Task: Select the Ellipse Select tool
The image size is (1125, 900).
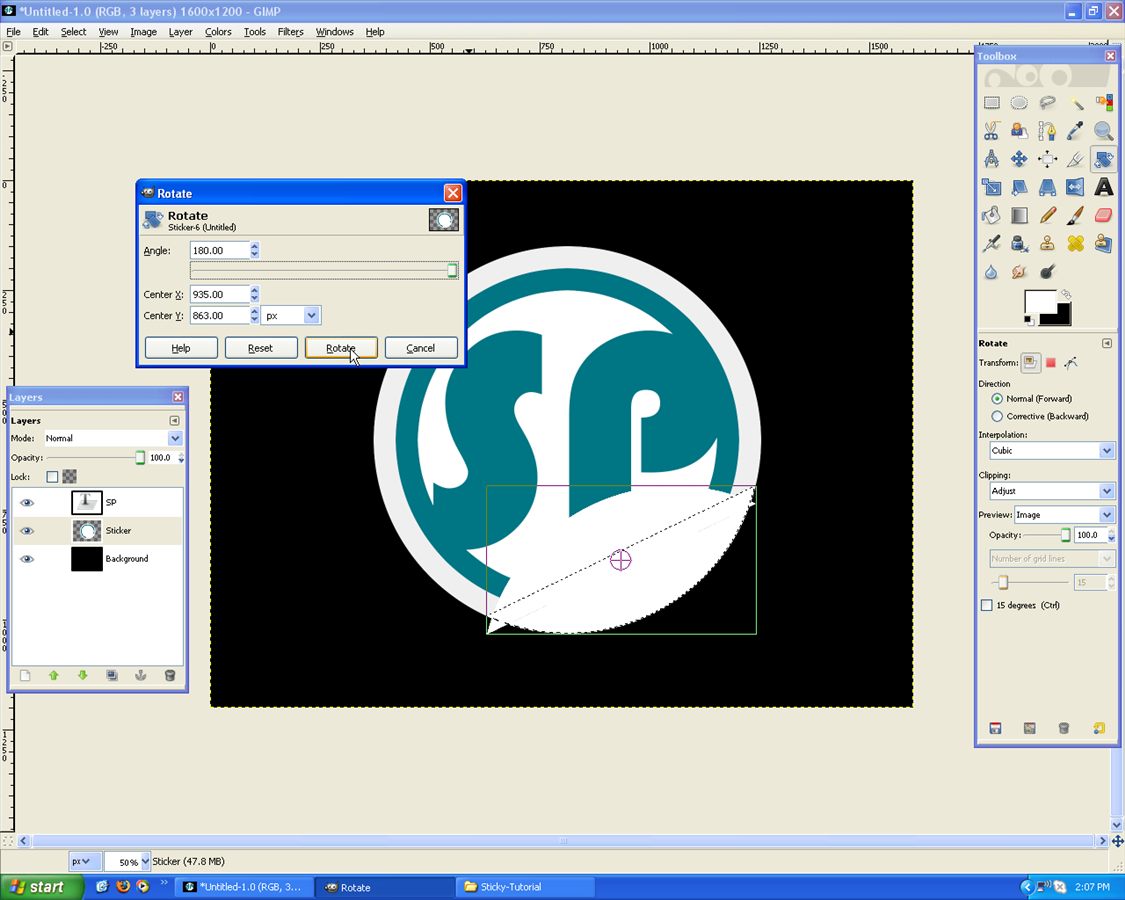Action: [1019, 103]
